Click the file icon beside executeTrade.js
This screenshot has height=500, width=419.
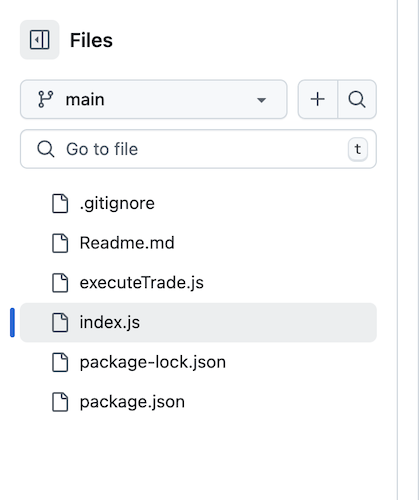pos(60,283)
